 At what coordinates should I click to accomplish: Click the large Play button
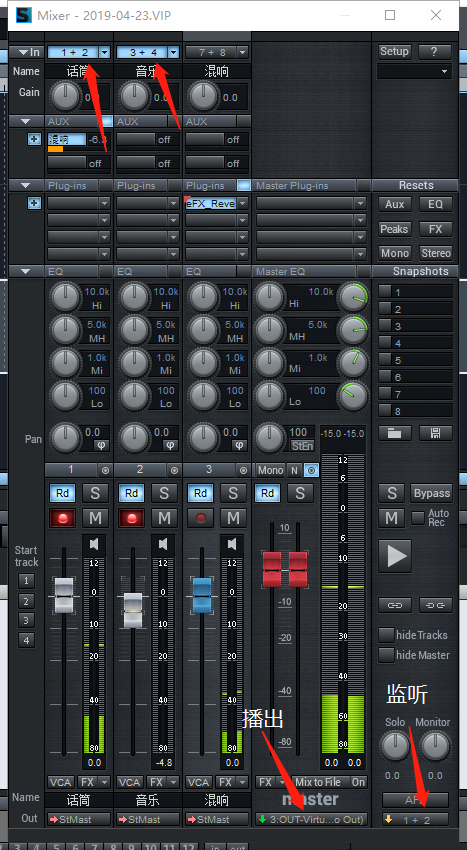coord(397,556)
